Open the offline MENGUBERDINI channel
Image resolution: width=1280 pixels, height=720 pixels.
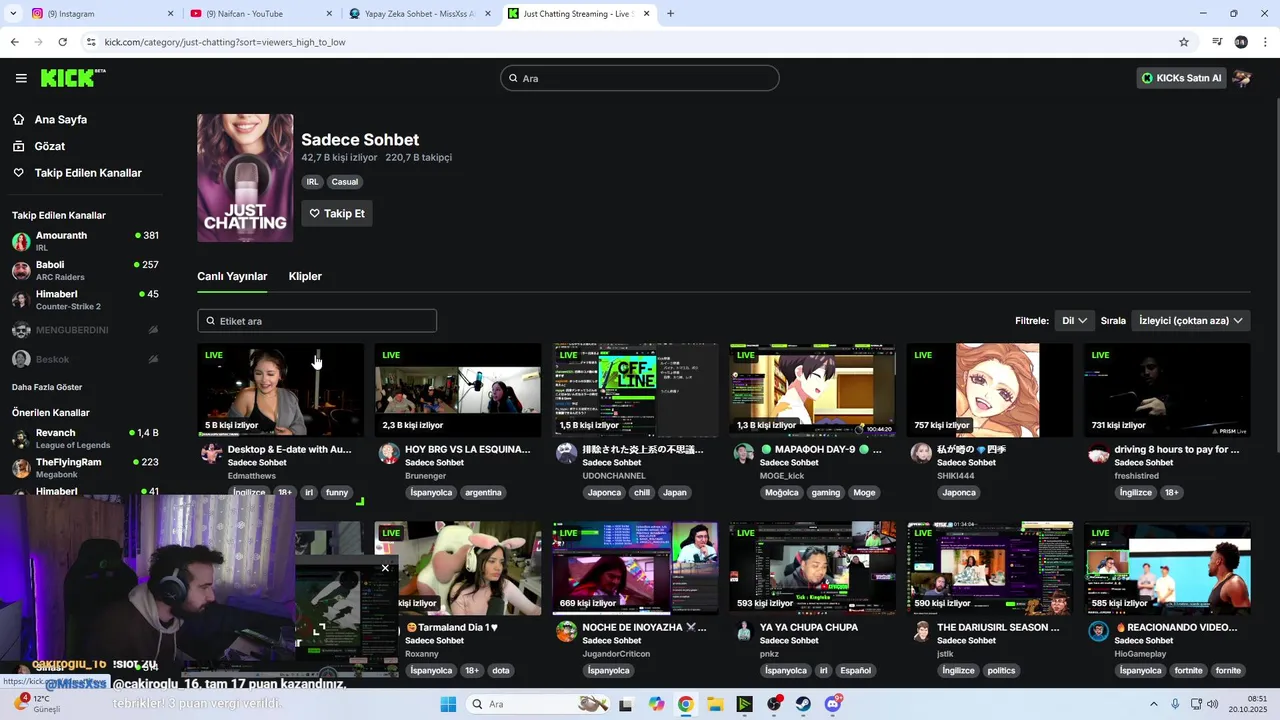[85, 330]
